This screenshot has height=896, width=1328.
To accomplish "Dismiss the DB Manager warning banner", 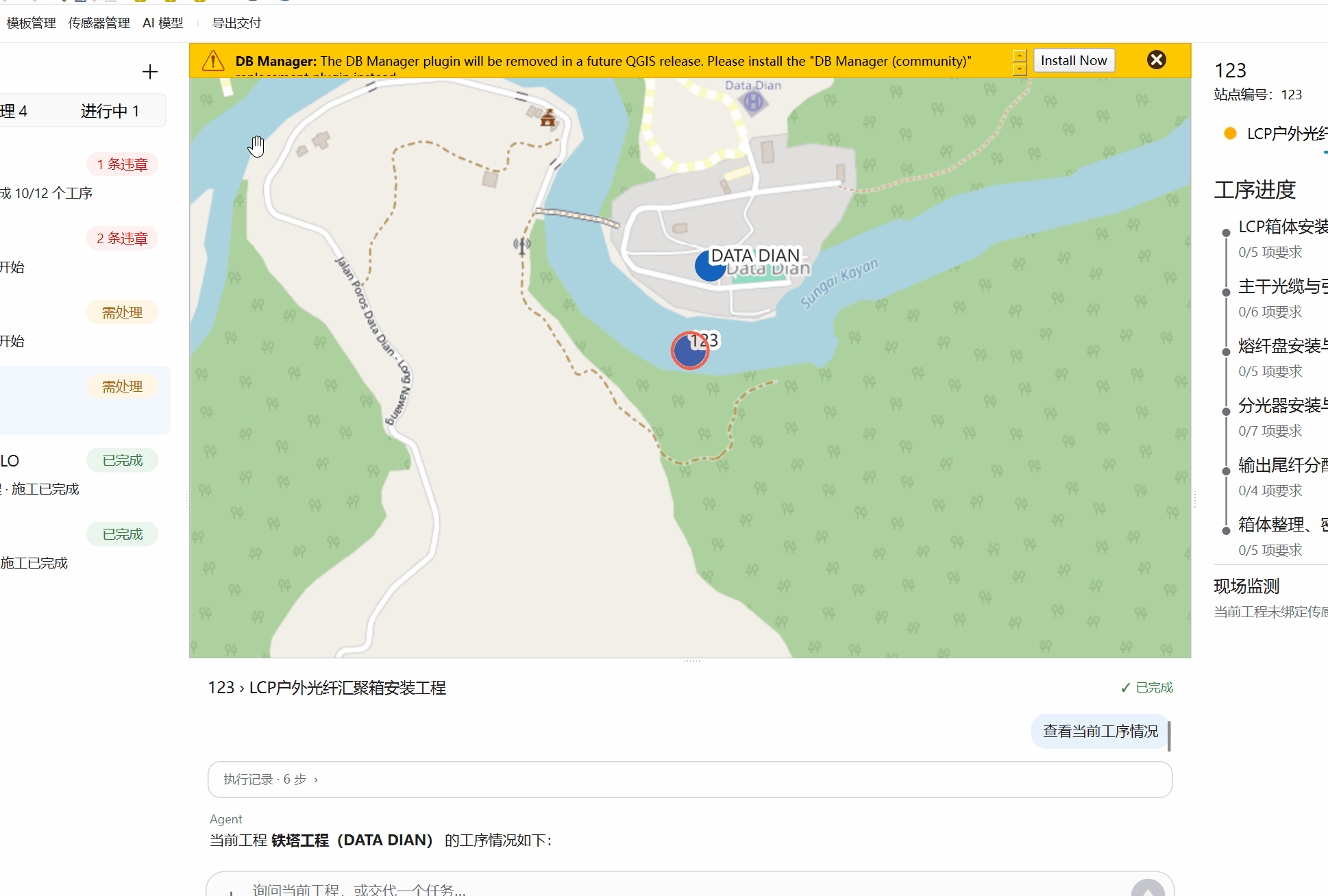I will pos(1156,60).
